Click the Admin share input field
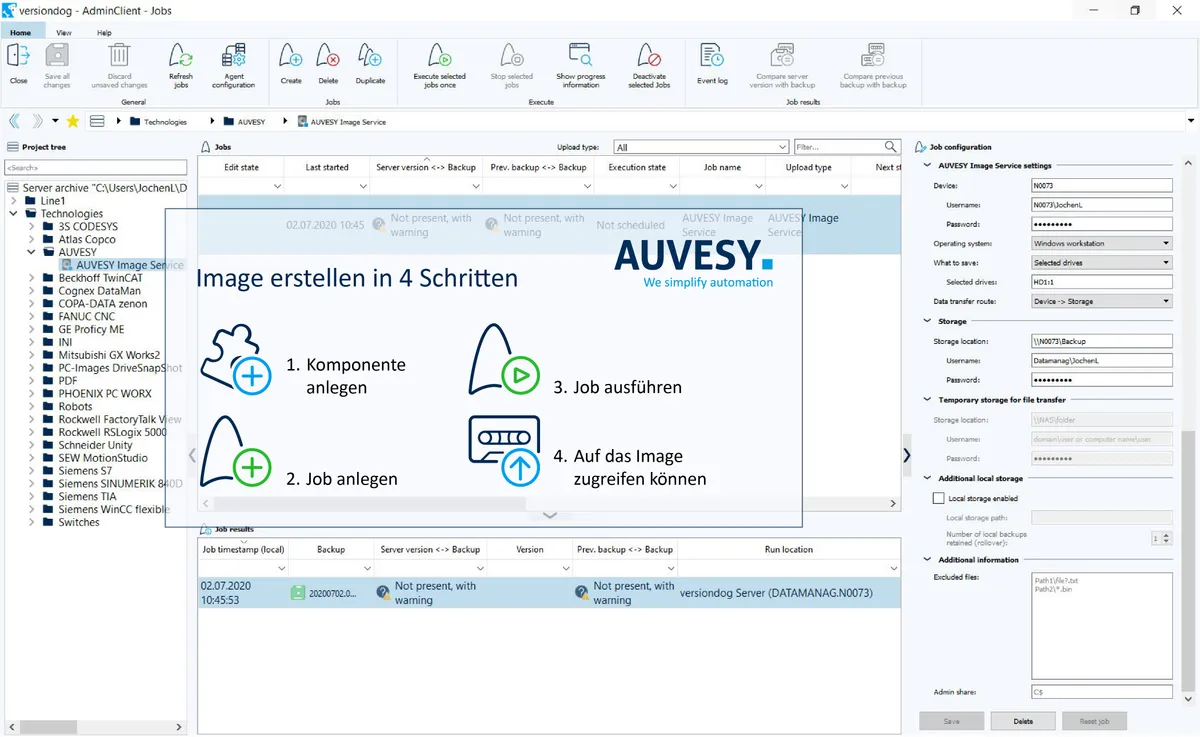This screenshot has width=1200, height=737. 1100,691
